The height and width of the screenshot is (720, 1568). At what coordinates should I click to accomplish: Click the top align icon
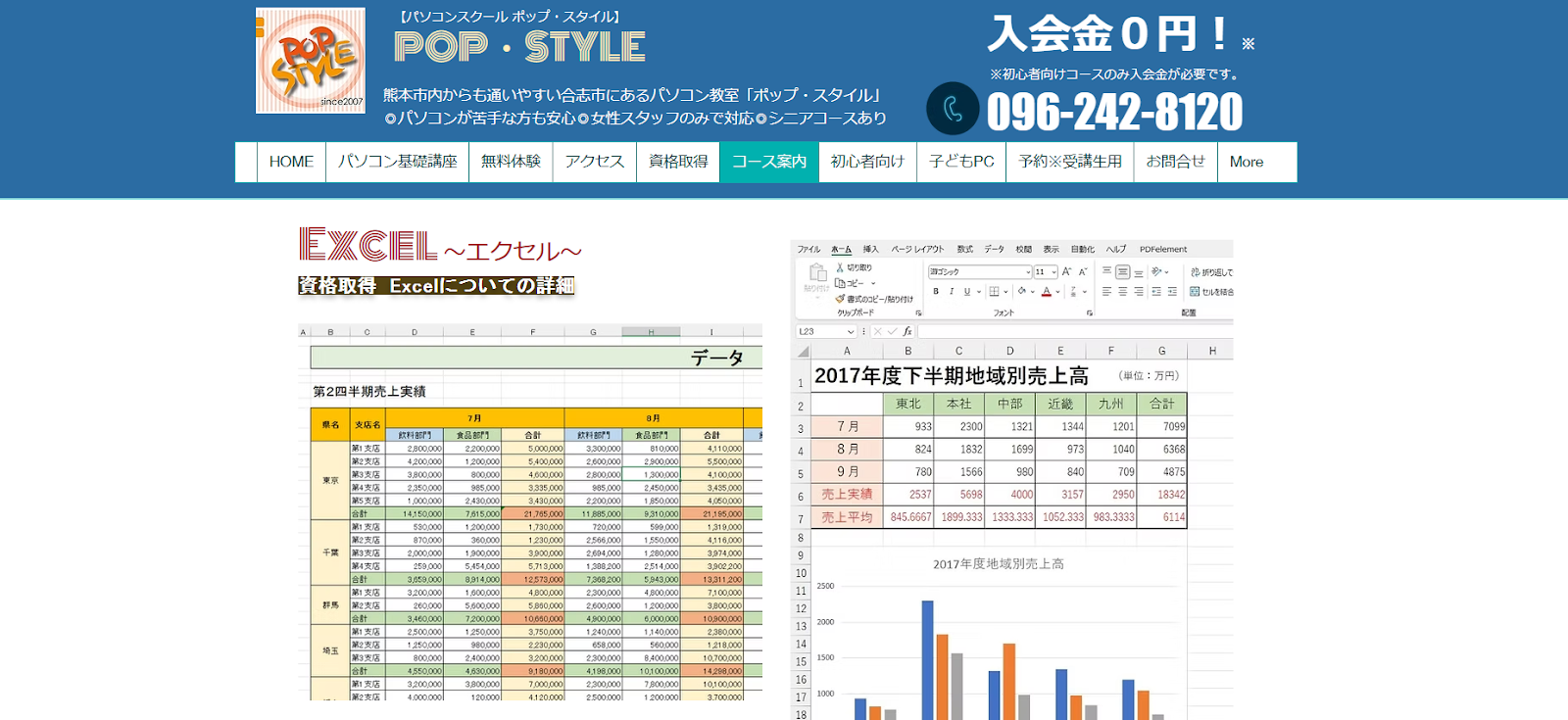(1106, 270)
